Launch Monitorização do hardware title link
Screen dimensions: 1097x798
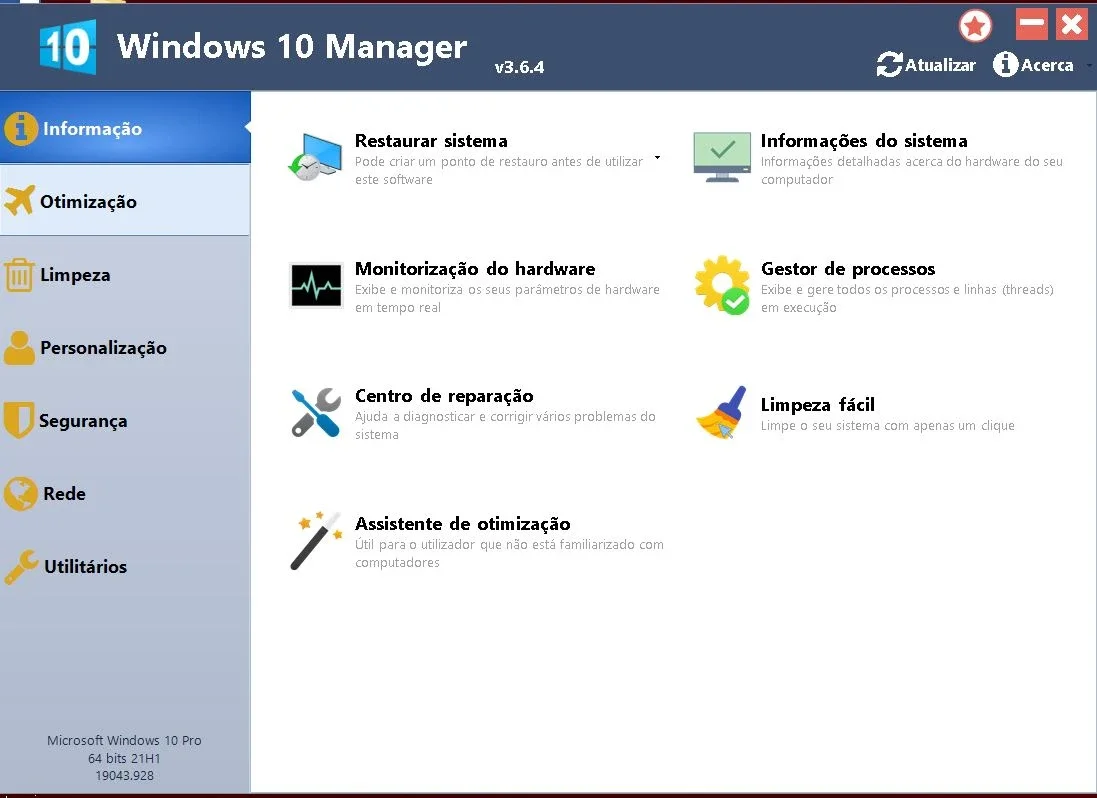pos(475,269)
